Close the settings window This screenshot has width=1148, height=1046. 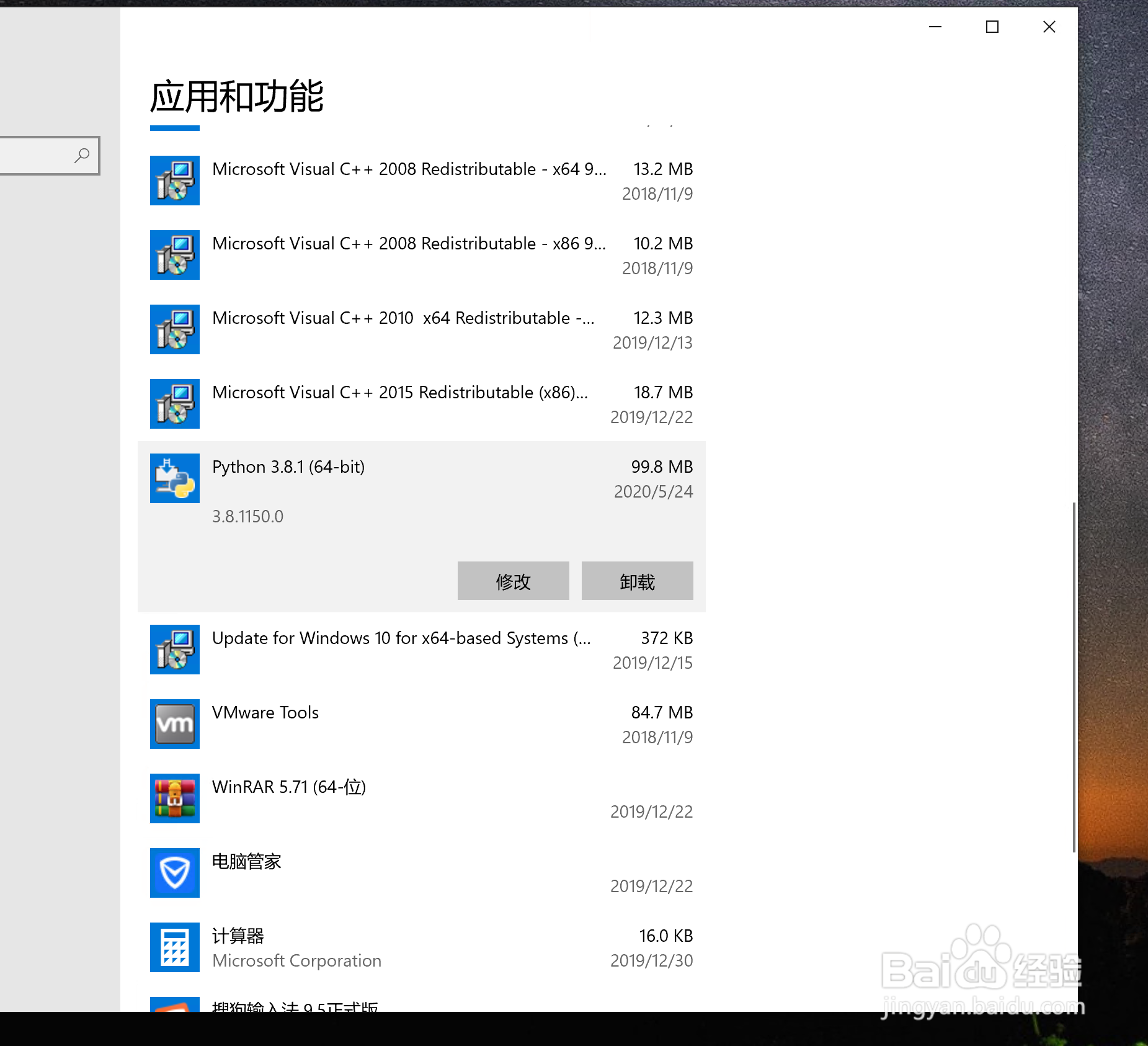[1049, 27]
